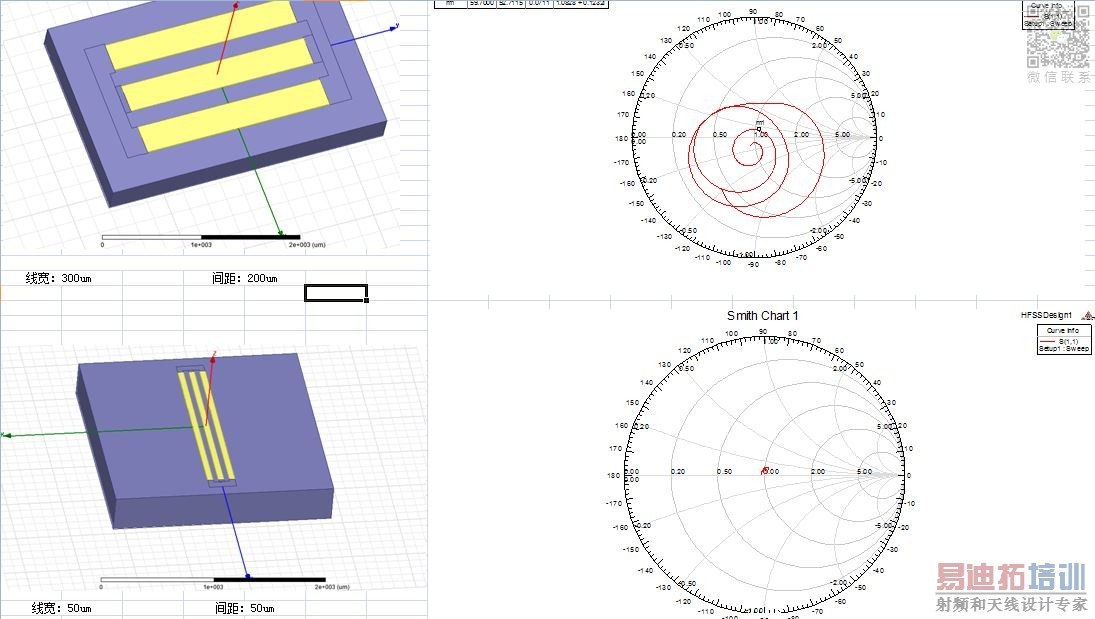Screen dimensions: 1095x619
Task: Click the fill handle of the selected cell
Action: coord(367,300)
